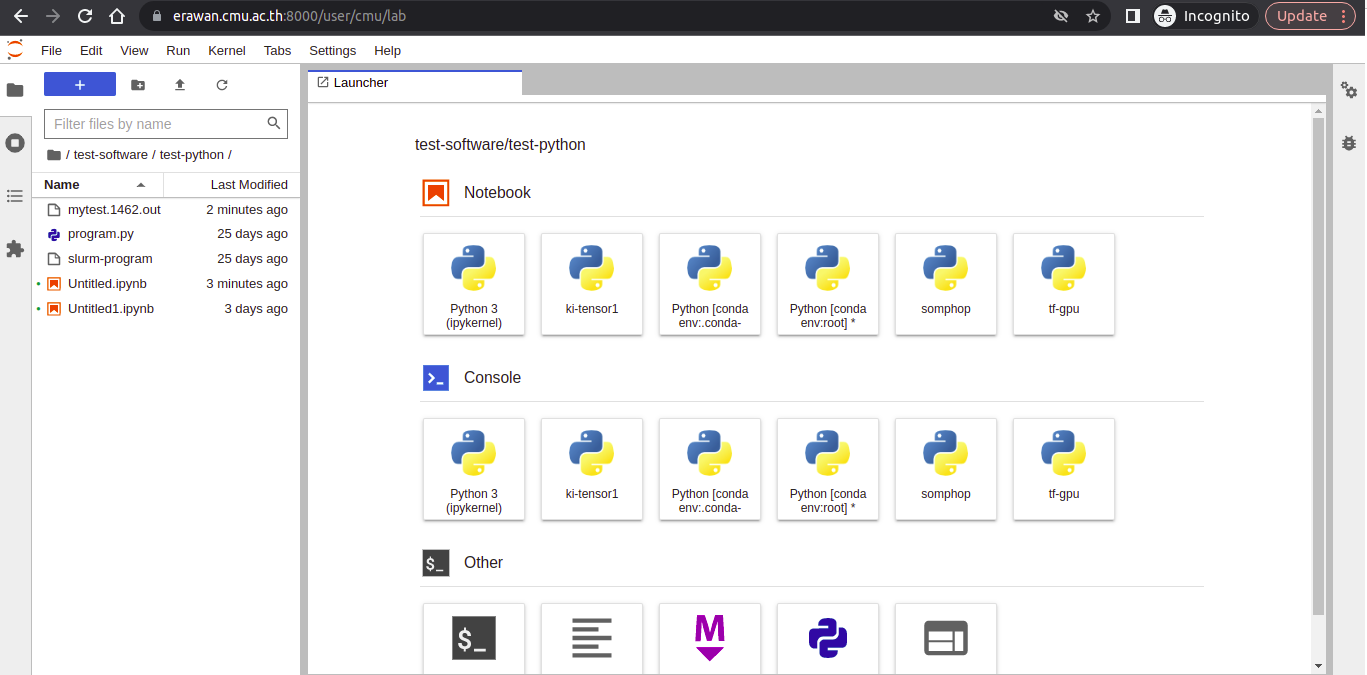The height and width of the screenshot is (675, 1367).
Task: Open the Incognito profile indicator
Action: pyautogui.click(x=1202, y=16)
